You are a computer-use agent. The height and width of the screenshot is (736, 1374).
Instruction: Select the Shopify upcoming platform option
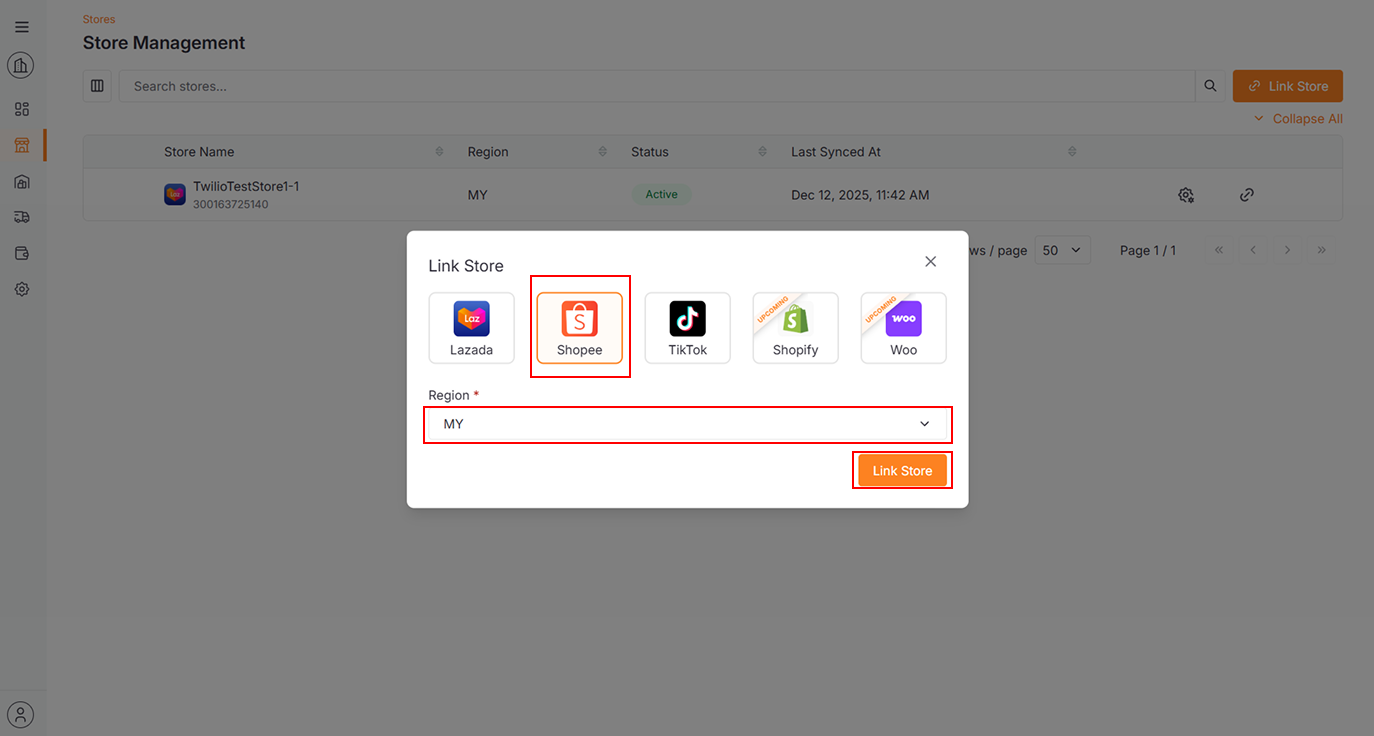click(x=795, y=327)
